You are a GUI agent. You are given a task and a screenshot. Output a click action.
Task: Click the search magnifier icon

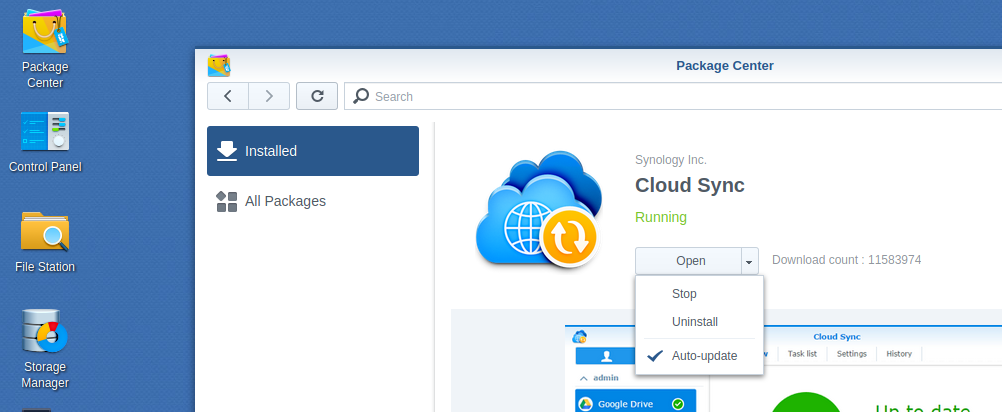point(361,96)
